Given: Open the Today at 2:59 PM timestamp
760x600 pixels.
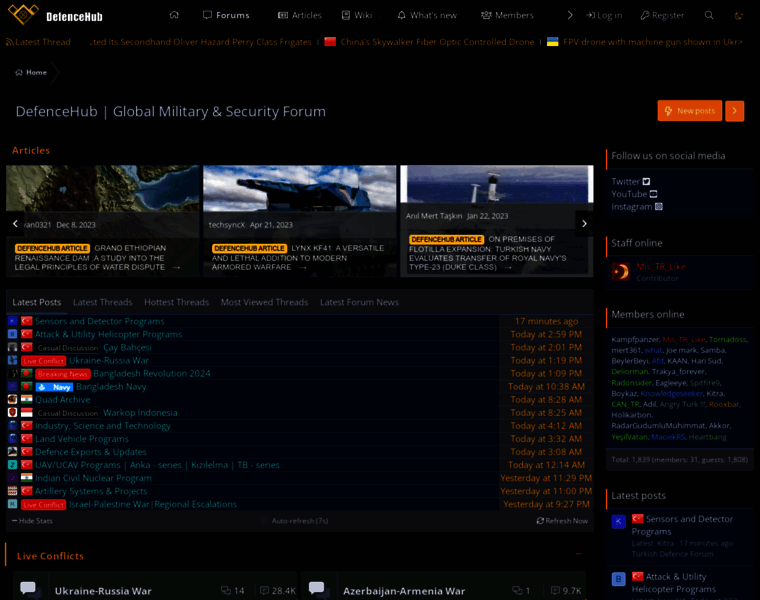Looking at the screenshot, I should pyautogui.click(x=546, y=334).
